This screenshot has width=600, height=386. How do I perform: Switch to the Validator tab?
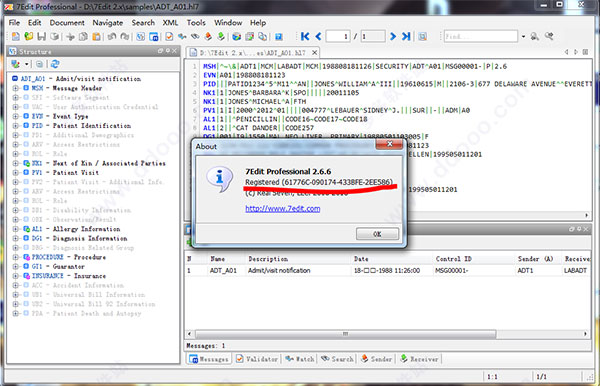257,359
